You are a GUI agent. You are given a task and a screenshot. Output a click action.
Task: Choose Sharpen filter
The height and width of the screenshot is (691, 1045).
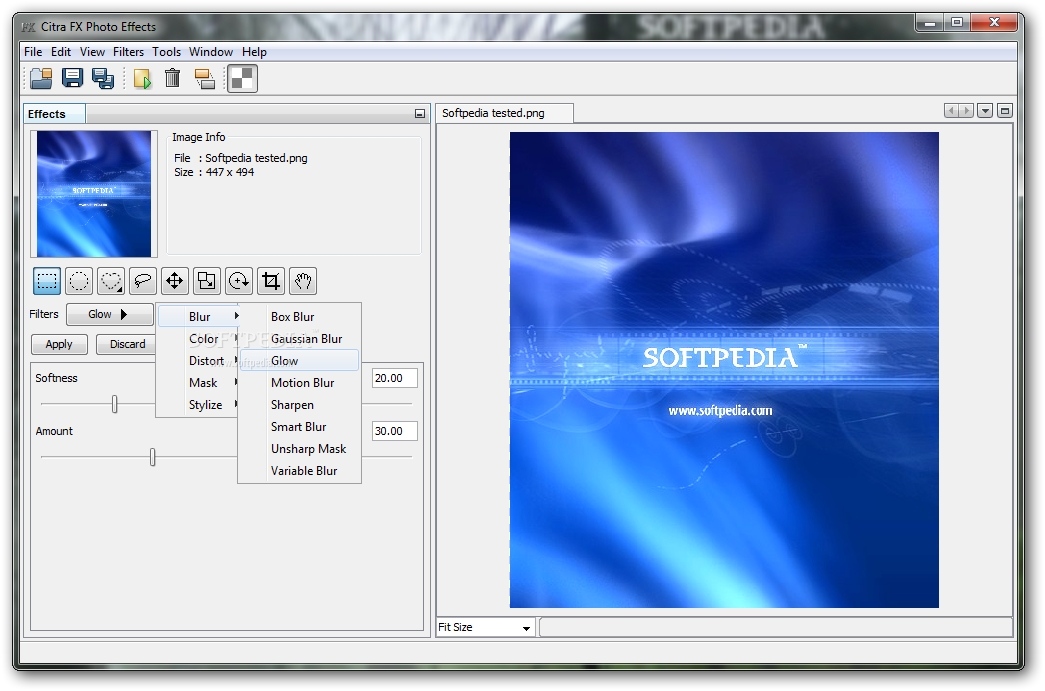[299, 404]
